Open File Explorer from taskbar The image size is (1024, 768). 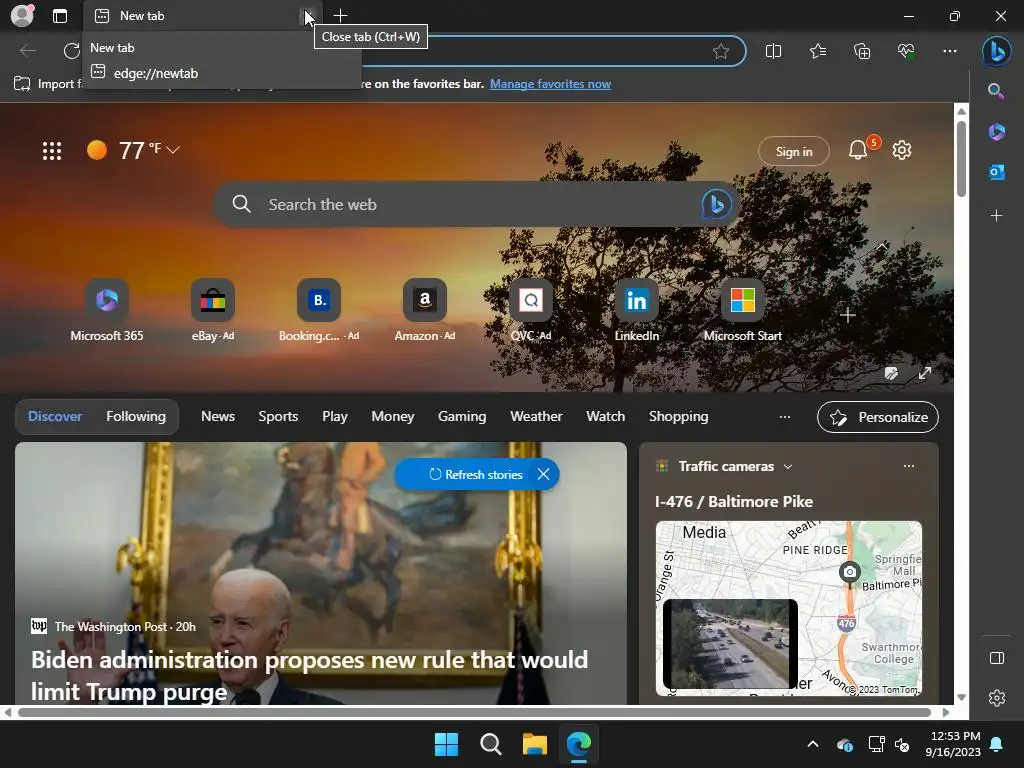click(x=534, y=744)
